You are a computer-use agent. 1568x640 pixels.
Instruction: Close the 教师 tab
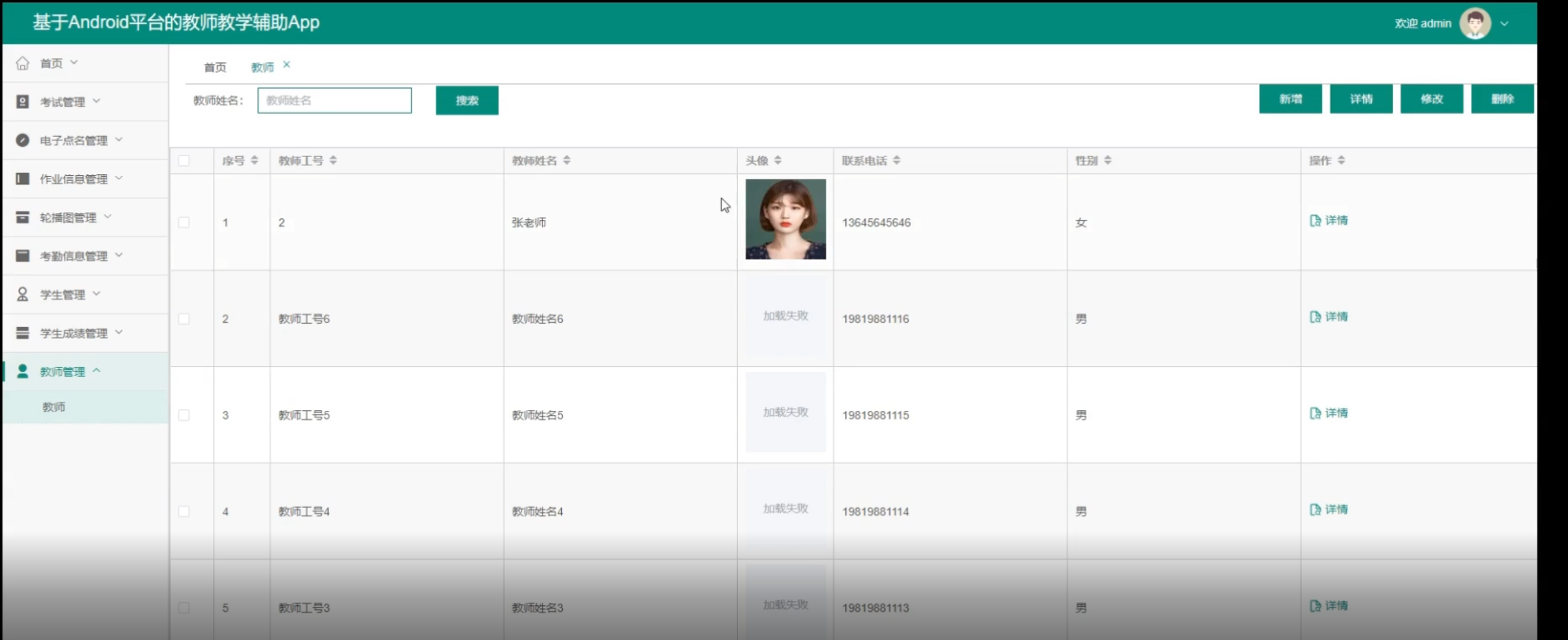(286, 65)
